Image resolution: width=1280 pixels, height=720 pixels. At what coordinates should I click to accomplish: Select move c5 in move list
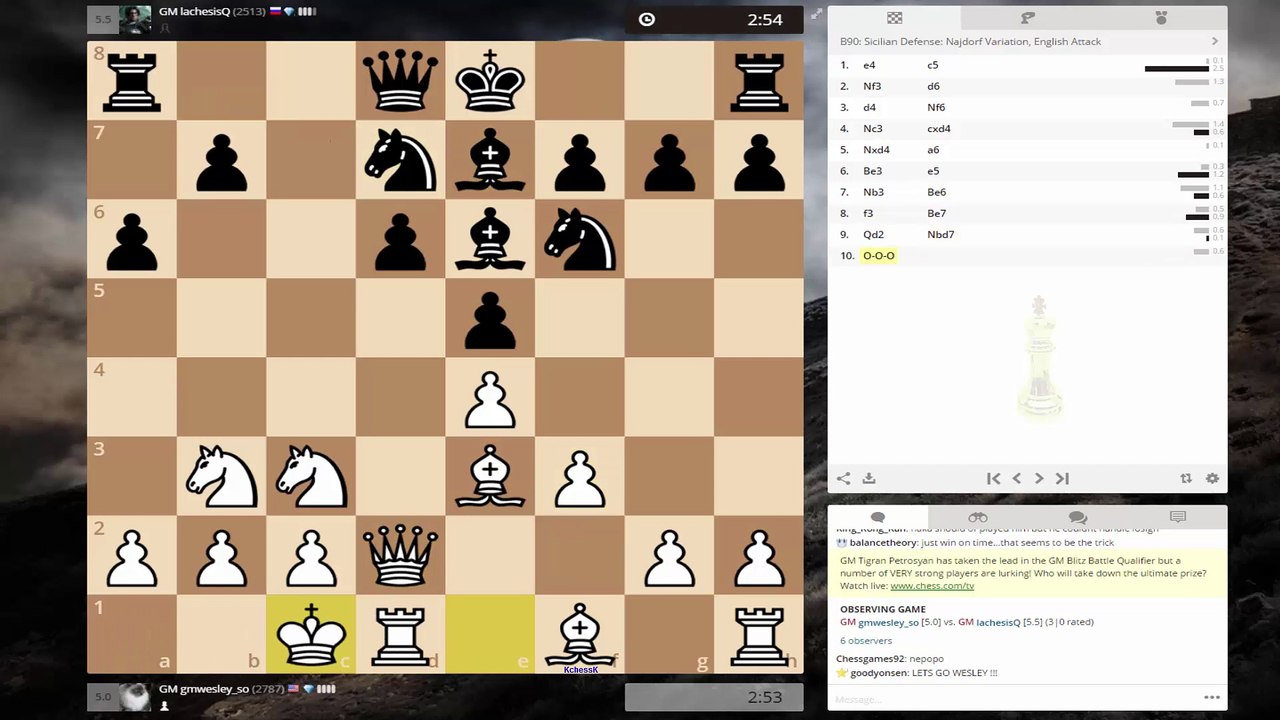(933, 65)
